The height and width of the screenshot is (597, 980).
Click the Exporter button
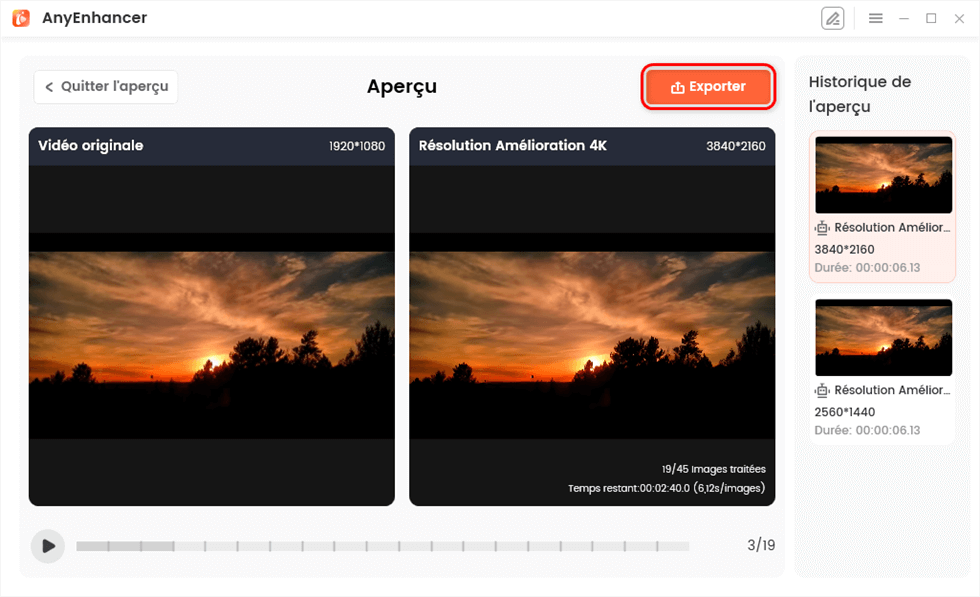(708, 86)
